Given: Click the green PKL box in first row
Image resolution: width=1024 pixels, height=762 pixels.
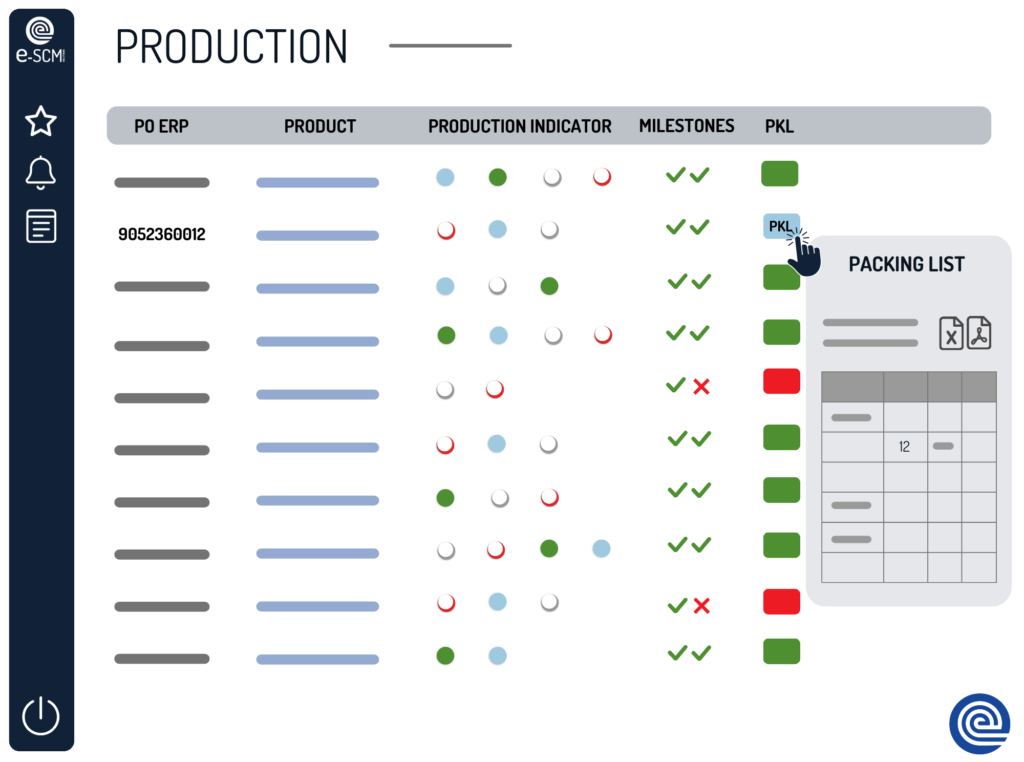Looking at the screenshot, I should pos(780,174).
